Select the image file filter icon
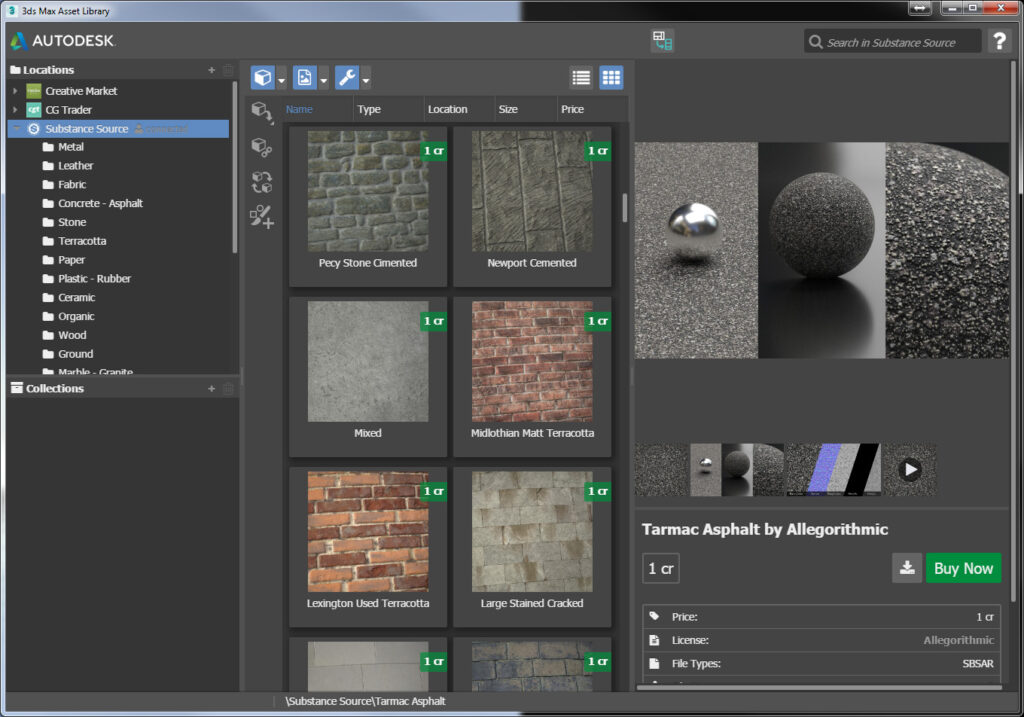This screenshot has width=1024, height=717. pos(304,78)
